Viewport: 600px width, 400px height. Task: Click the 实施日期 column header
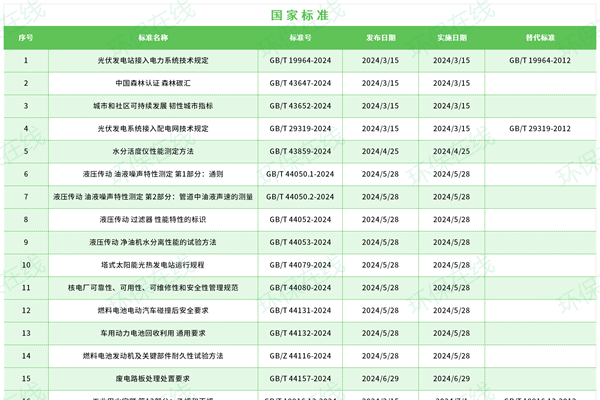coord(451,37)
